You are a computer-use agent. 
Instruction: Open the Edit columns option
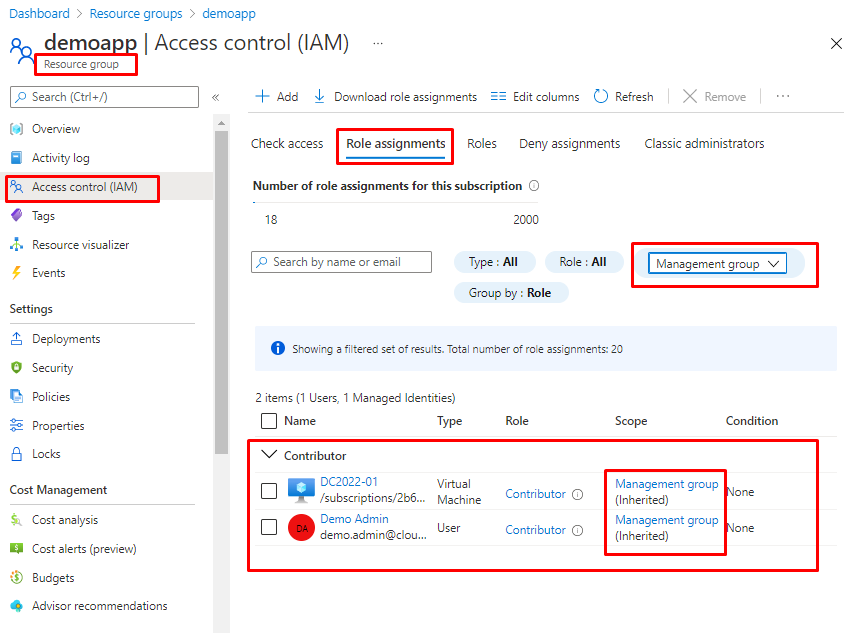point(535,97)
